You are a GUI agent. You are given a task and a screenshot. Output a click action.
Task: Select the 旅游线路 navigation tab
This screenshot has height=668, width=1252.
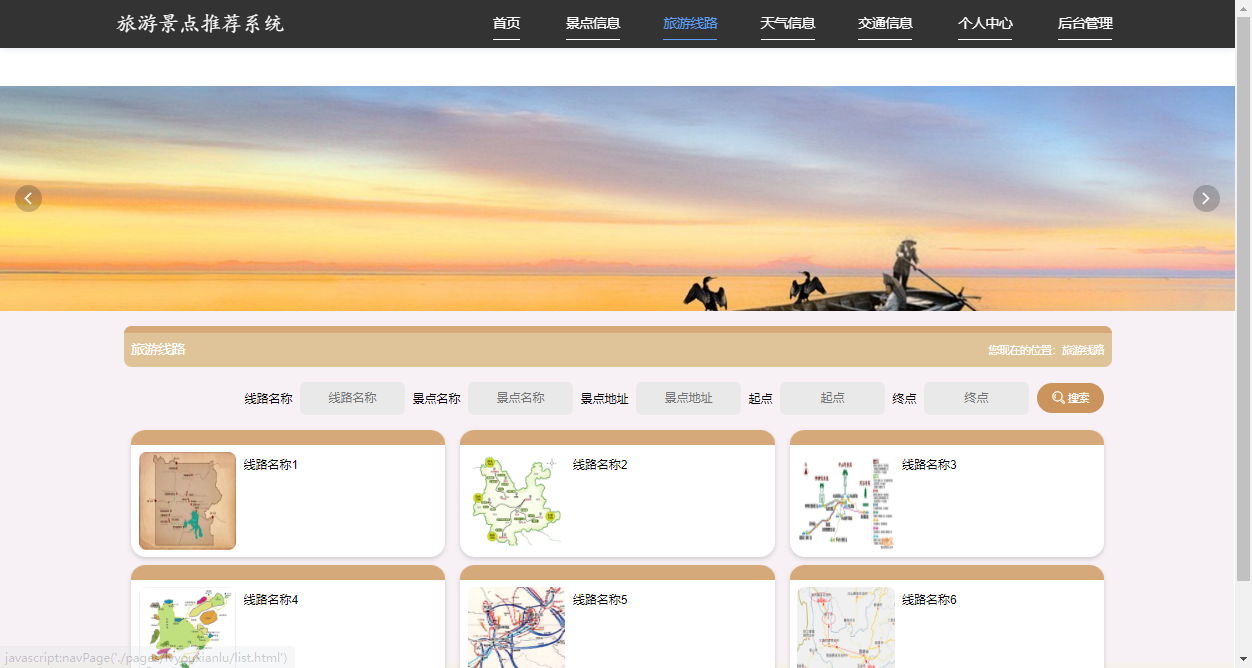click(689, 24)
